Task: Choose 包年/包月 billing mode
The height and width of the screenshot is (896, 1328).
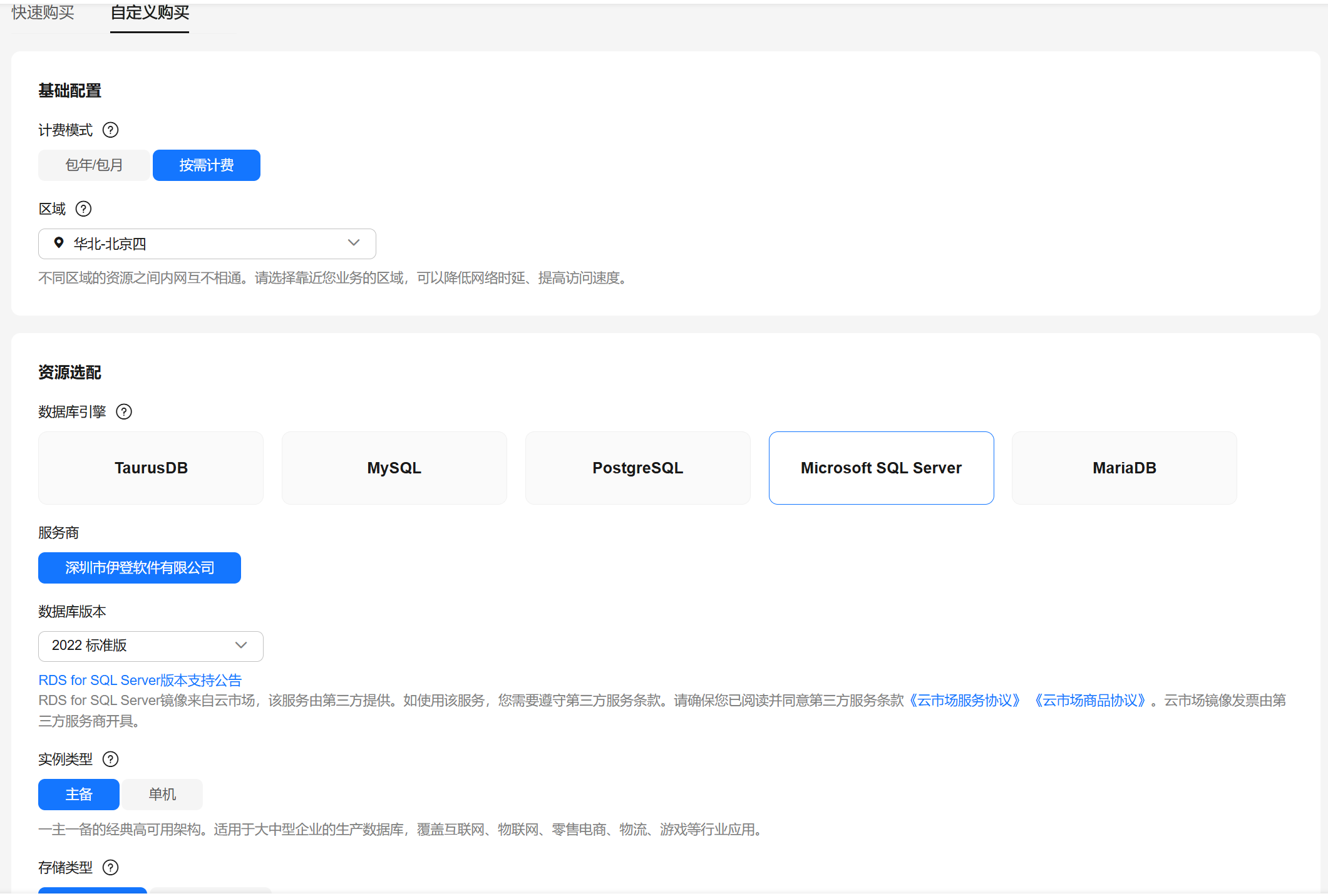Action: coord(94,165)
